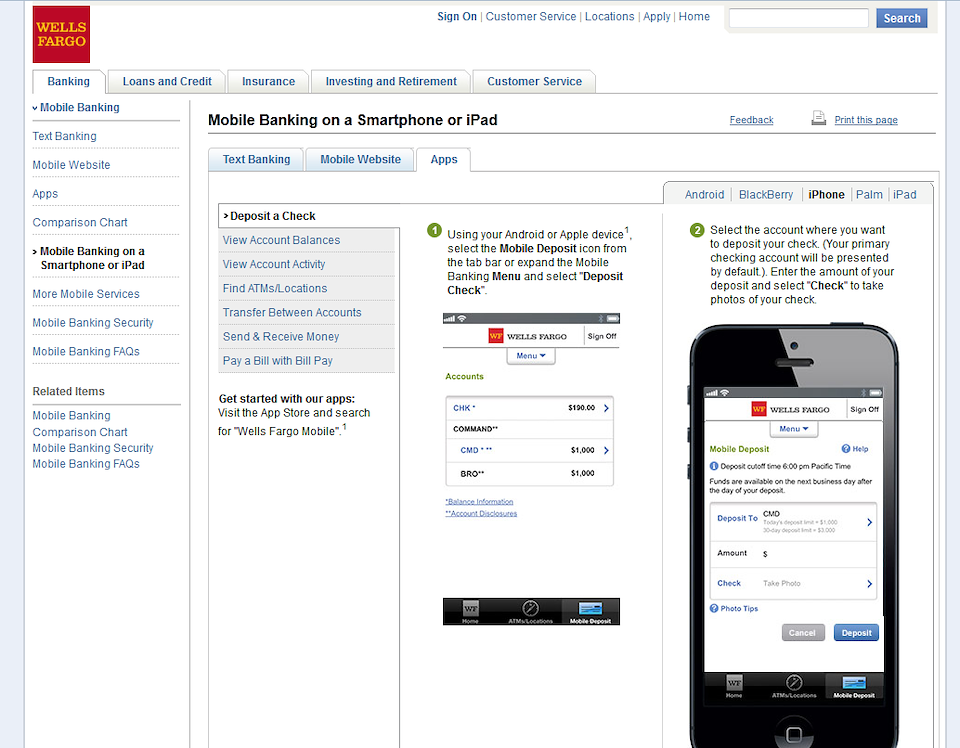Image resolution: width=960 pixels, height=748 pixels.
Task: Click the Feedback link
Action: pos(751,120)
